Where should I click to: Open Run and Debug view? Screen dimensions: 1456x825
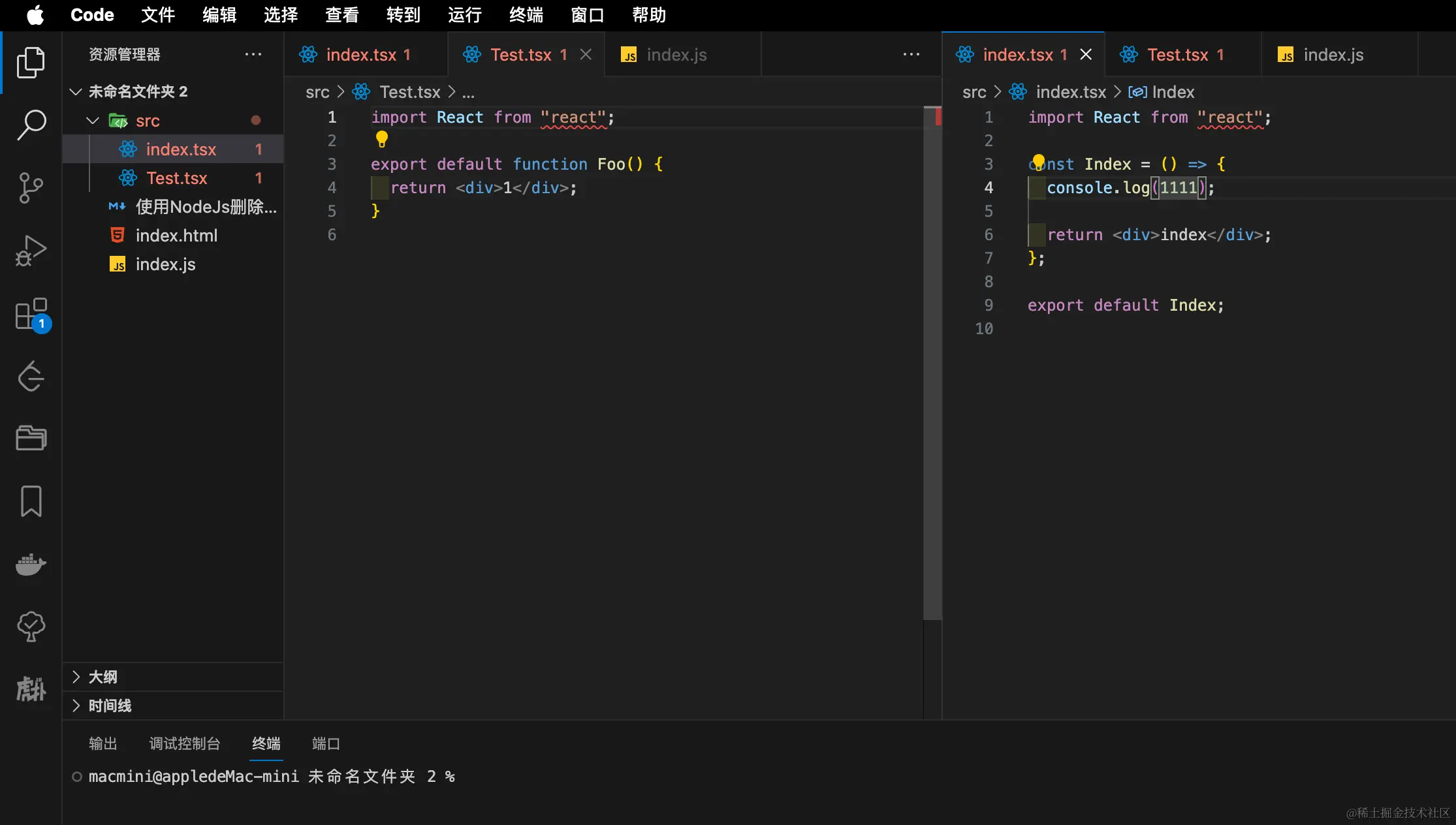(x=31, y=251)
